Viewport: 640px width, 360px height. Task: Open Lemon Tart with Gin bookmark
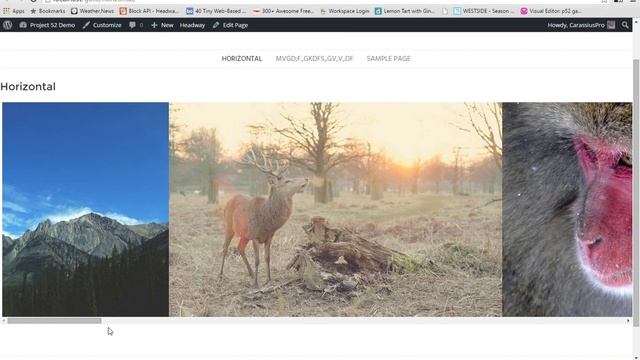[x=405, y=11]
